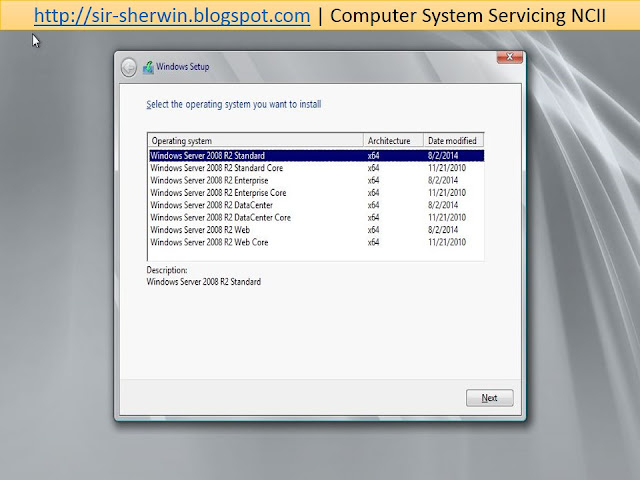Select Windows Server 2008 R2 Web Core

tap(316, 242)
